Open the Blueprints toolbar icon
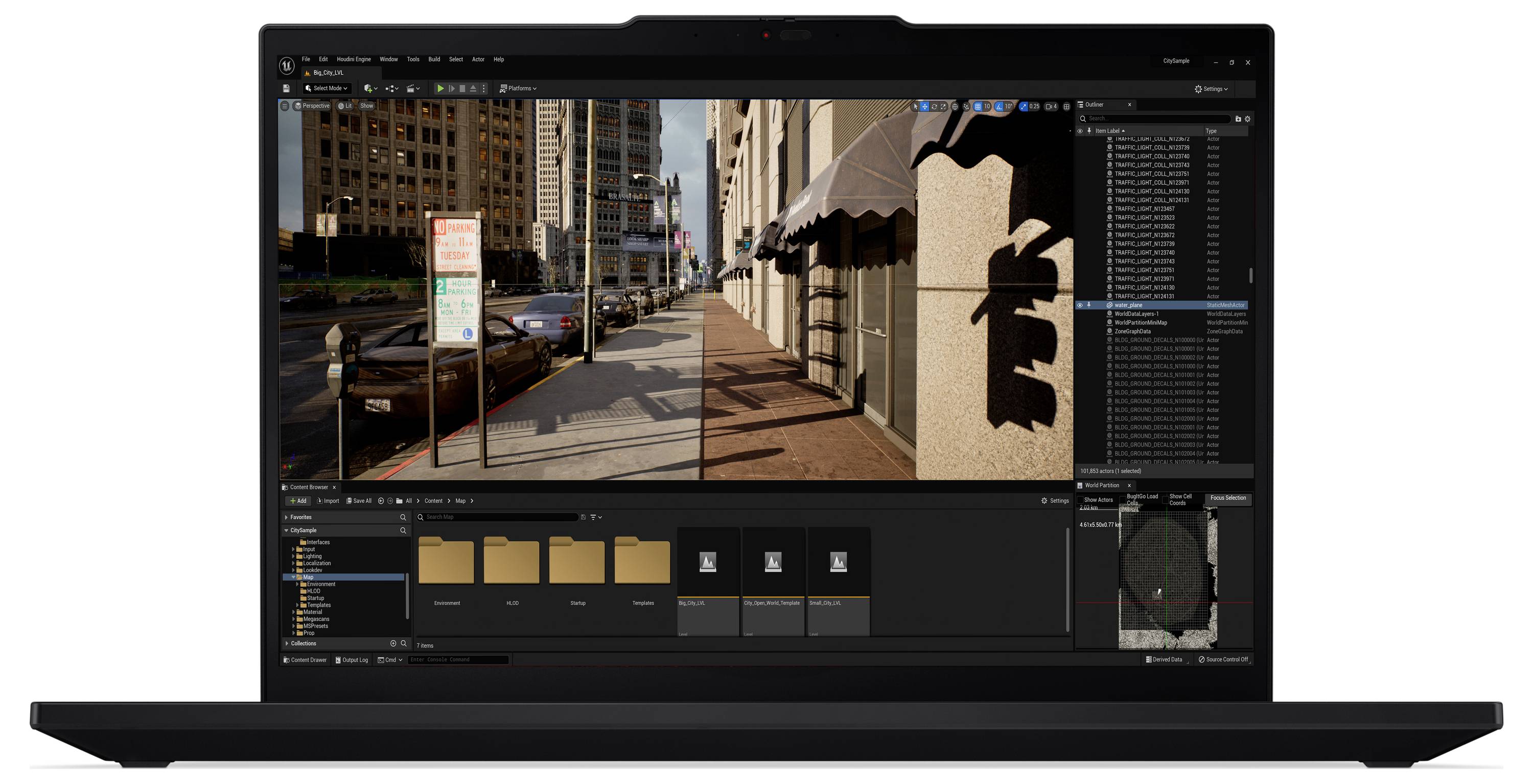 [391, 88]
